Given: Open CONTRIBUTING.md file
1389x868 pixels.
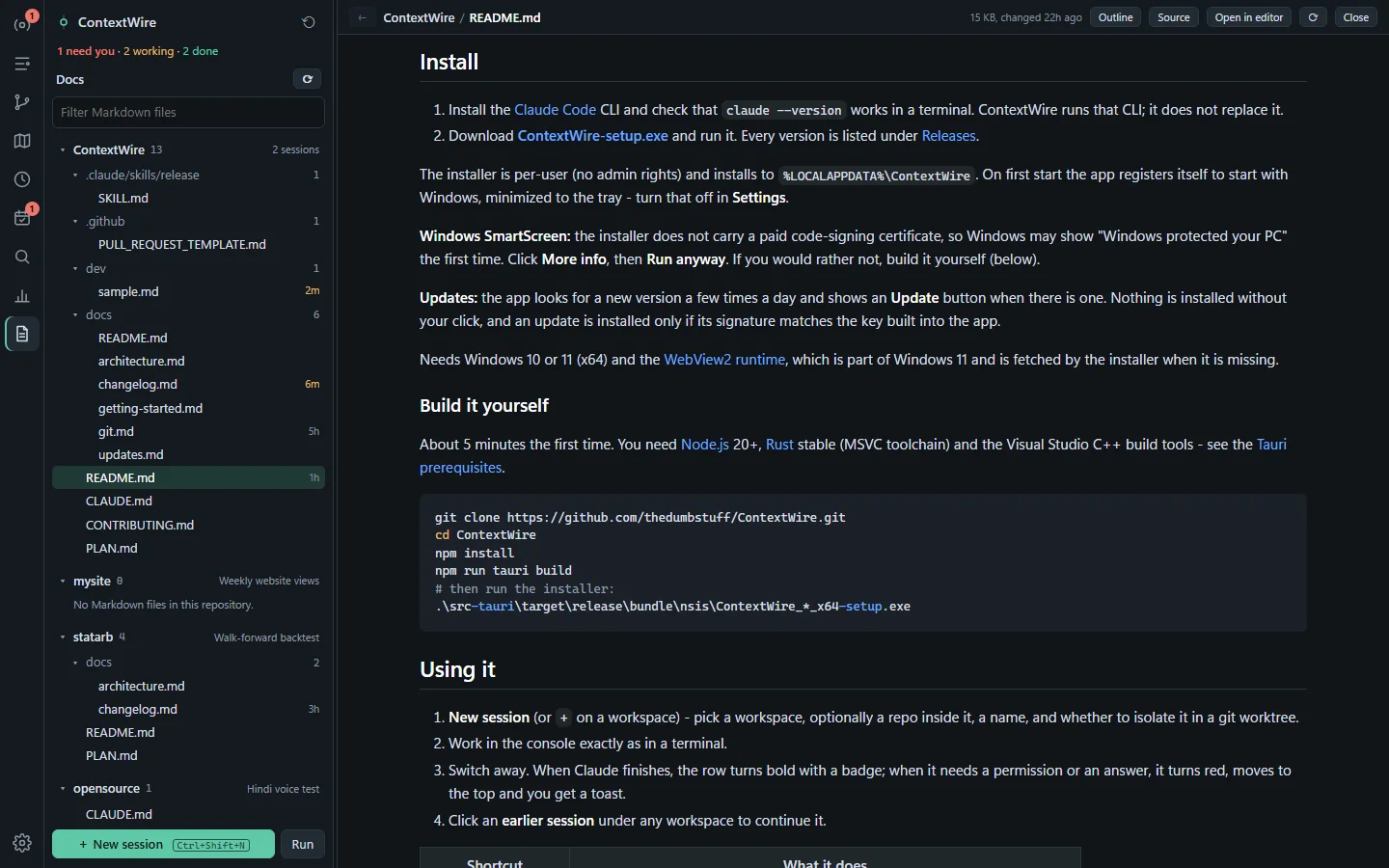Looking at the screenshot, I should pos(188,525).
